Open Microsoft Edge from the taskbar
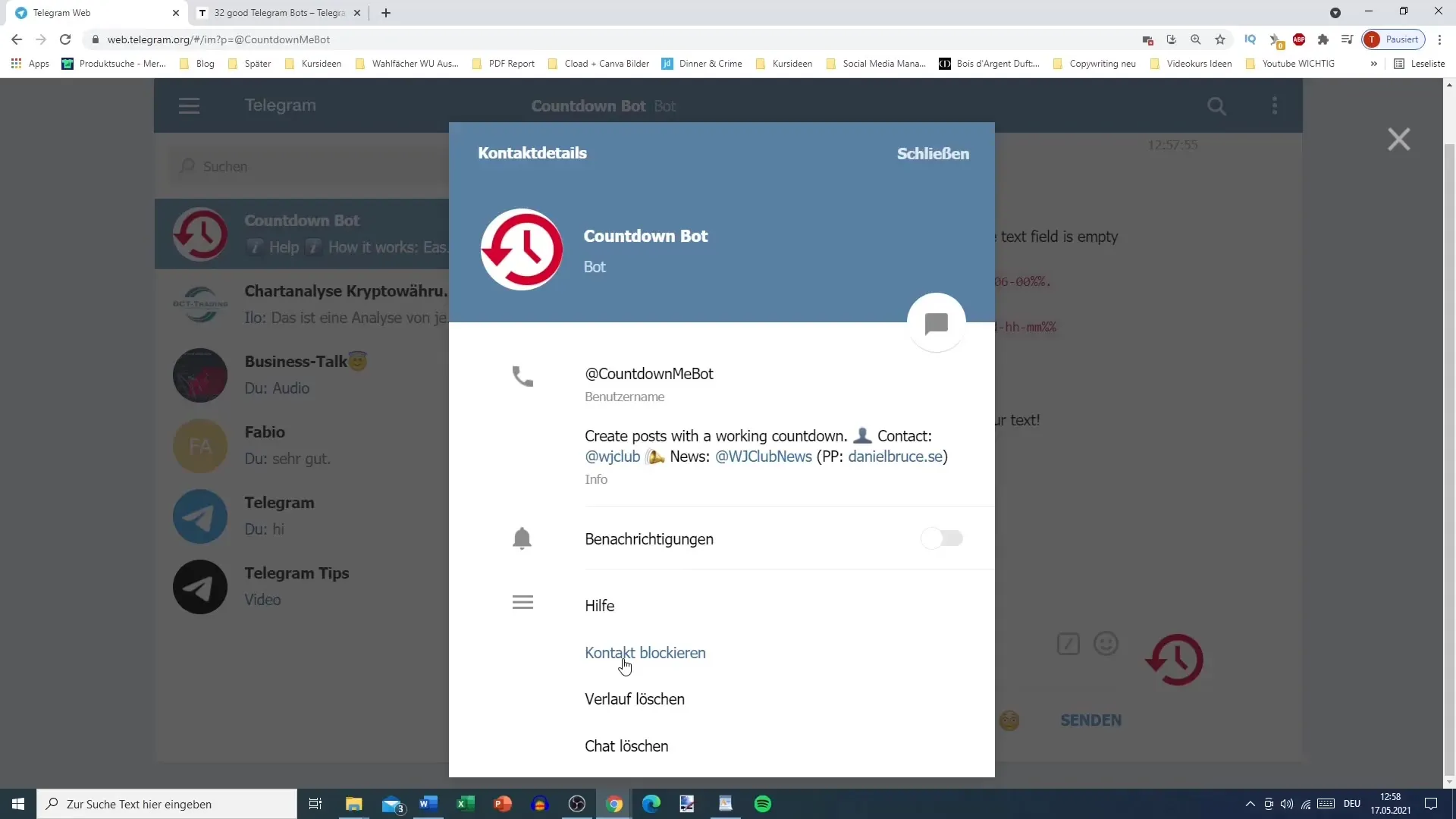1456x819 pixels. [651, 804]
